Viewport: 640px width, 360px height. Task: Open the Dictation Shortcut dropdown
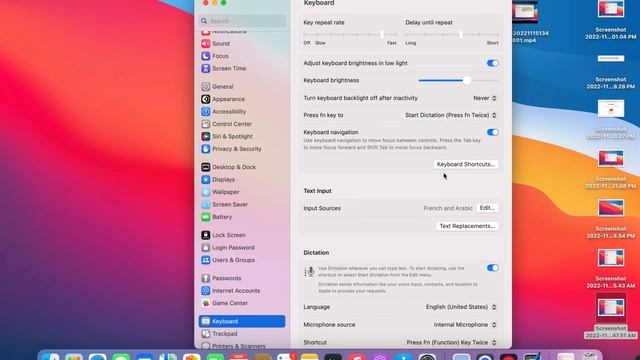pyautogui.click(x=451, y=342)
